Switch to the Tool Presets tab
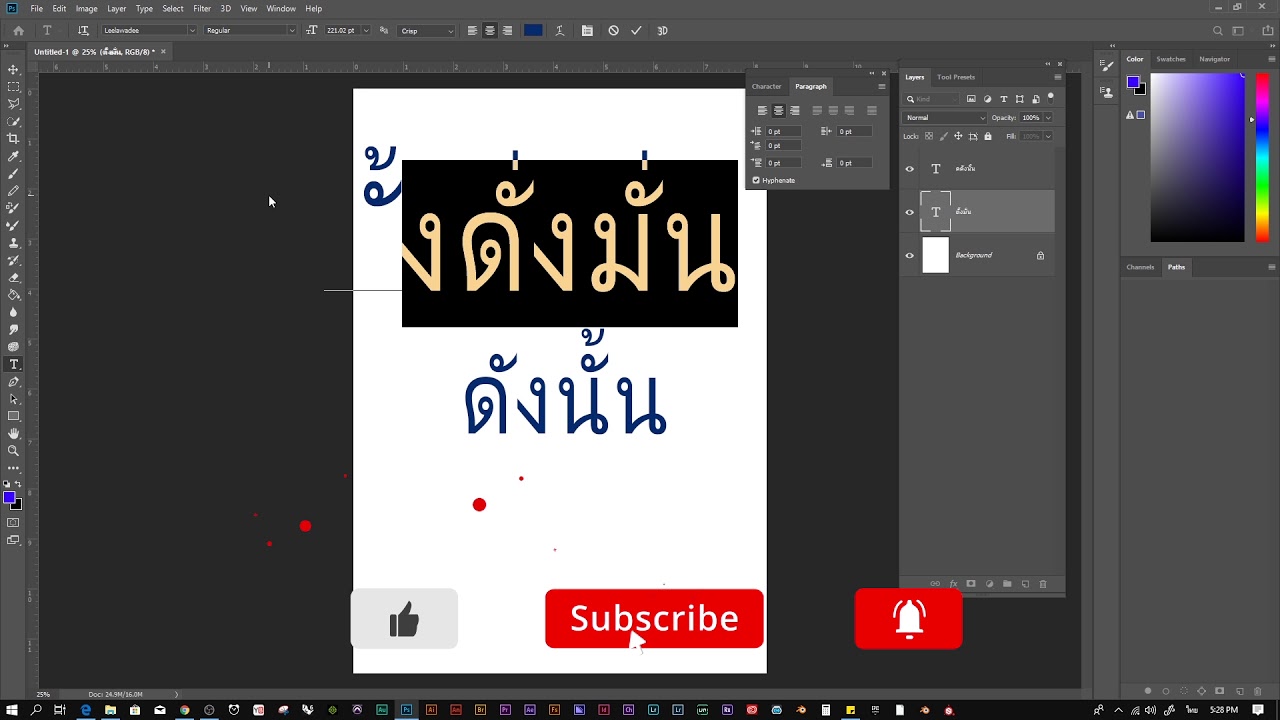Image resolution: width=1280 pixels, height=720 pixels. pos(956,77)
